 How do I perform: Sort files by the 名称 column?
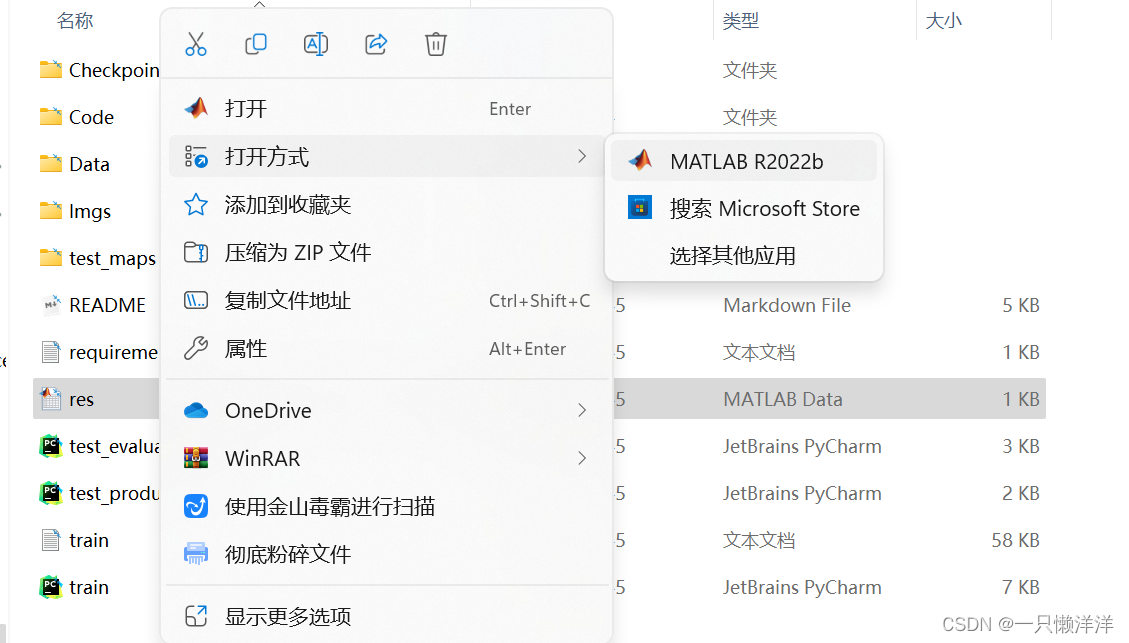coord(75,21)
